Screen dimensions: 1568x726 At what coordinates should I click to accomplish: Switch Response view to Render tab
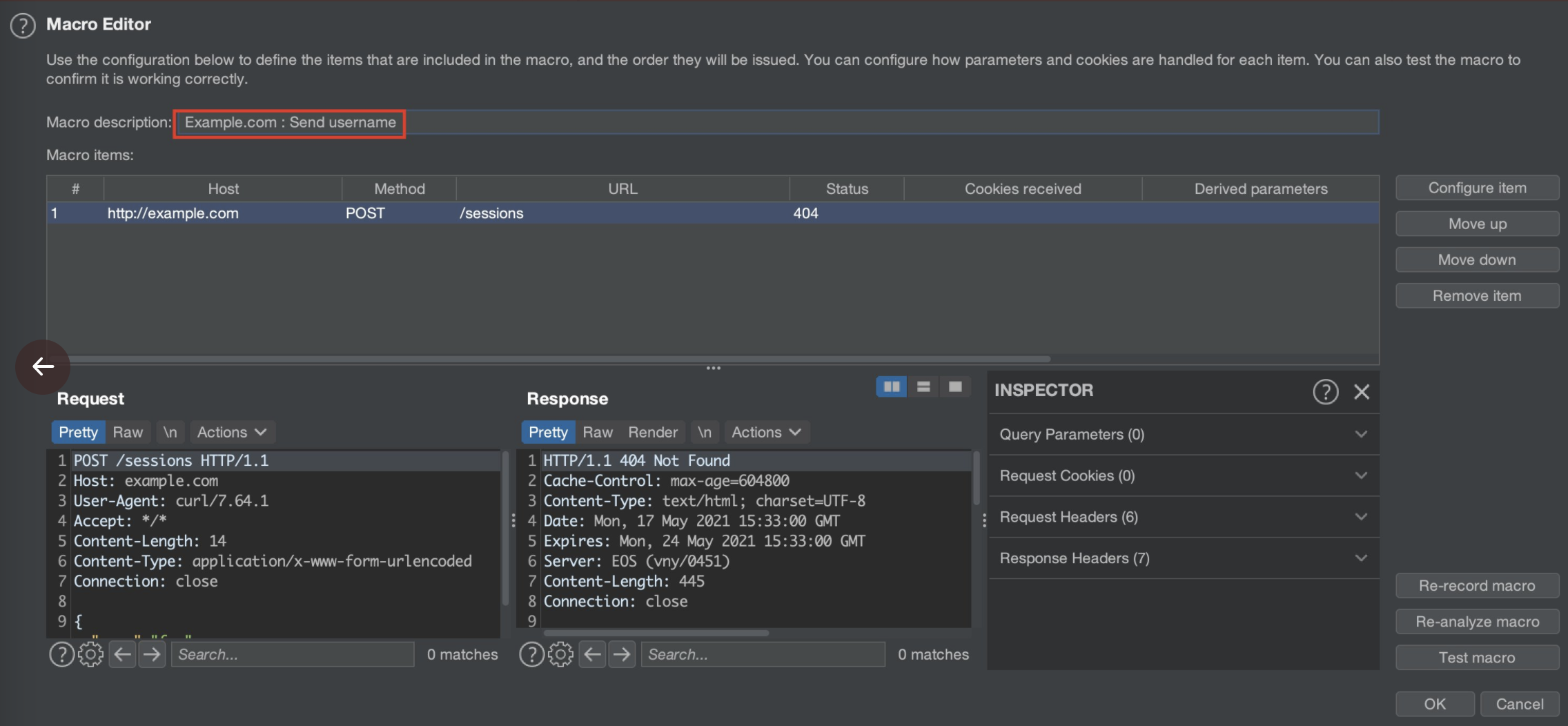(653, 433)
